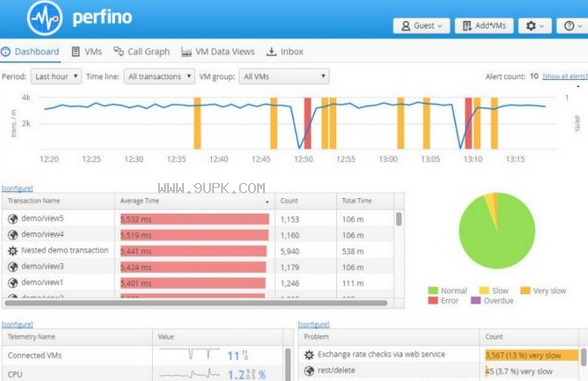This screenshot has height=381, width=588.
Task: Open the Guest user menu
Action: [x=422, y=26]
